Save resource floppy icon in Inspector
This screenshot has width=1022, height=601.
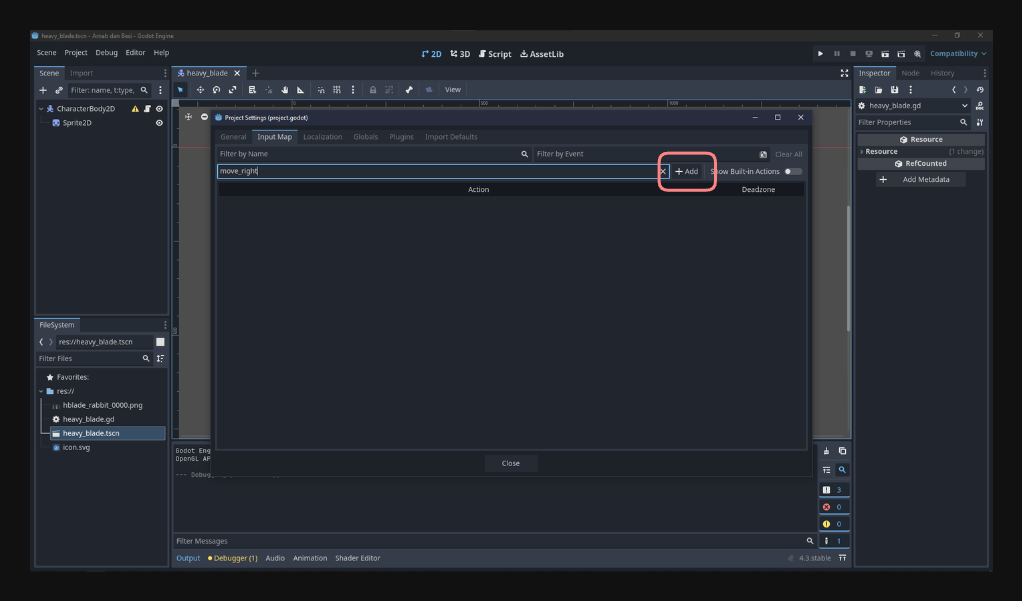click(894, 90)
